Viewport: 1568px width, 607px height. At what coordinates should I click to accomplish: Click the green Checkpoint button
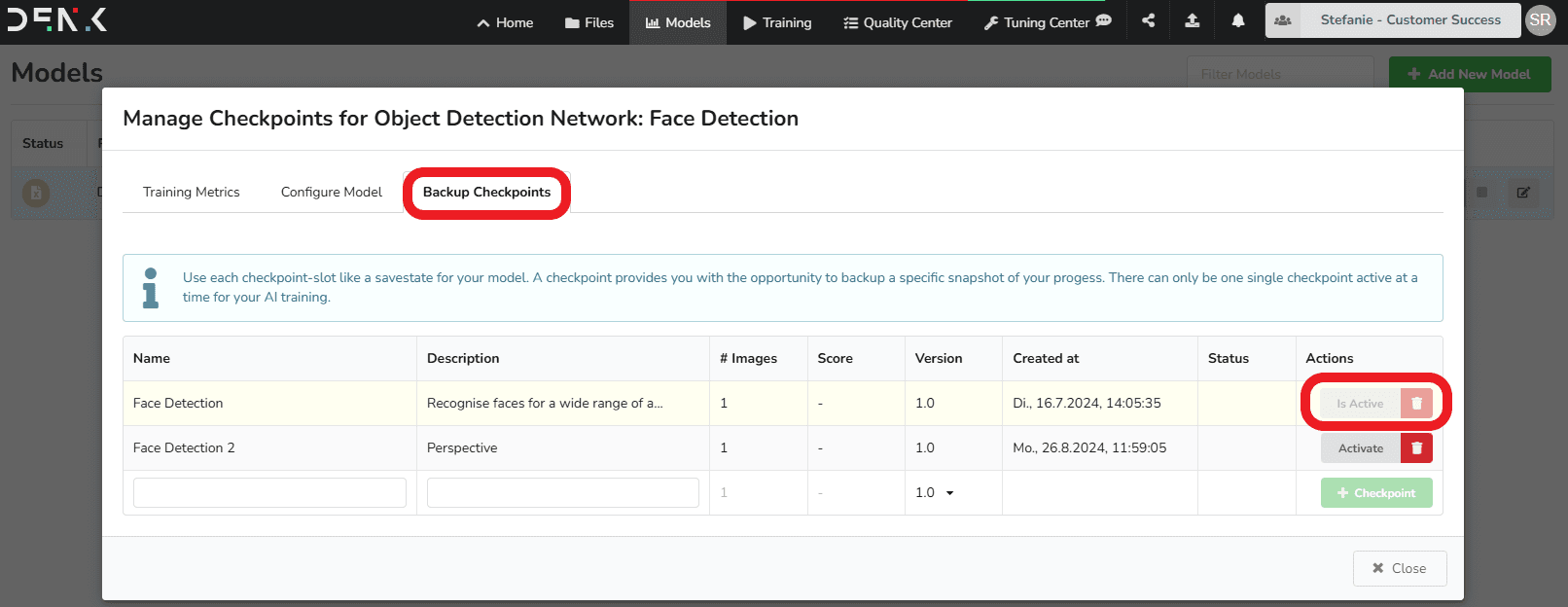1376,493
